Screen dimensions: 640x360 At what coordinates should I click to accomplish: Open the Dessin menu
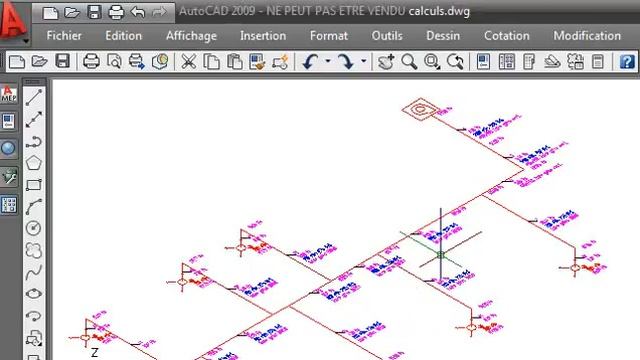click(x=443, y=36)
